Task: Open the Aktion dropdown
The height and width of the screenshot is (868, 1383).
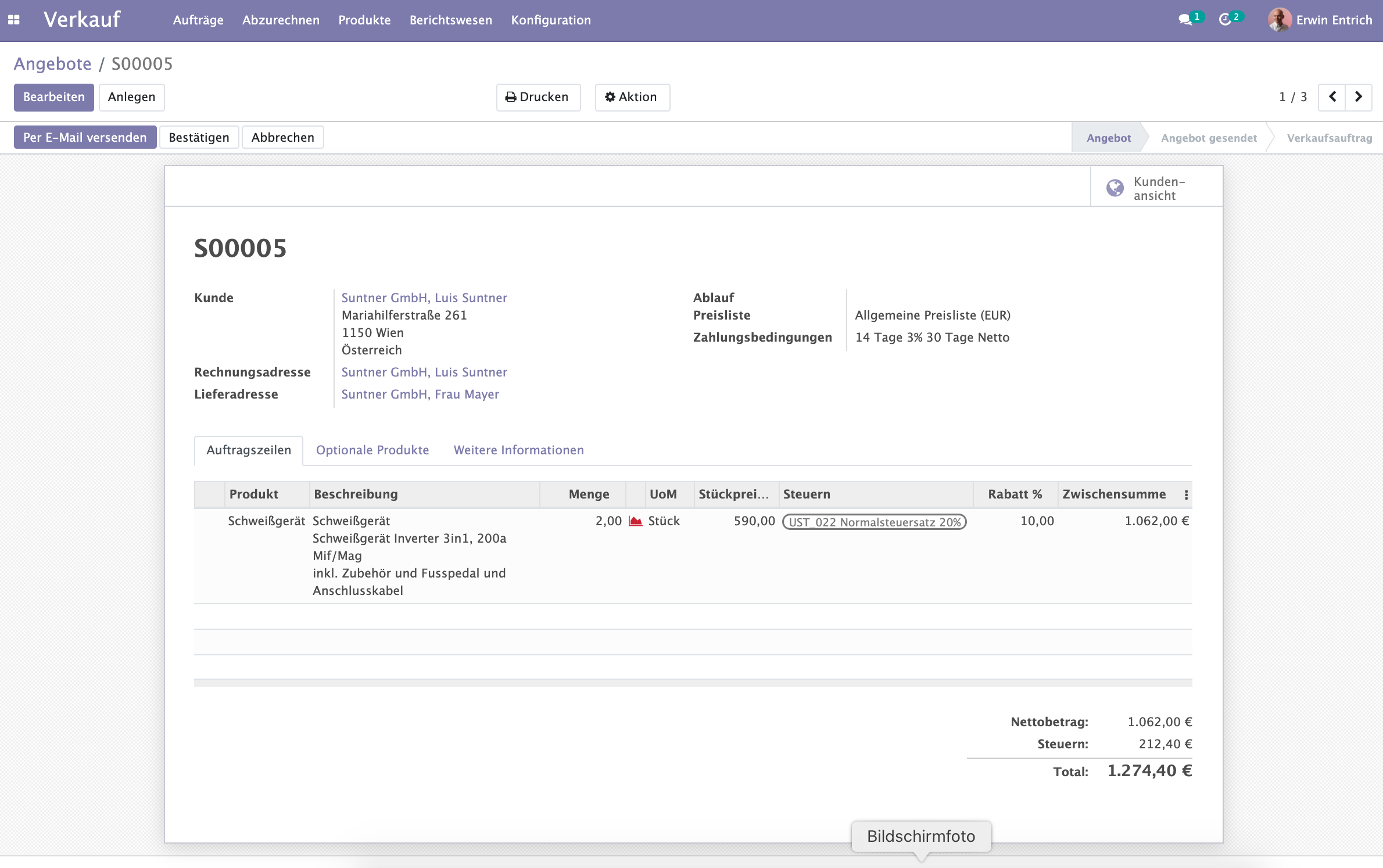Action: (632, 97)
